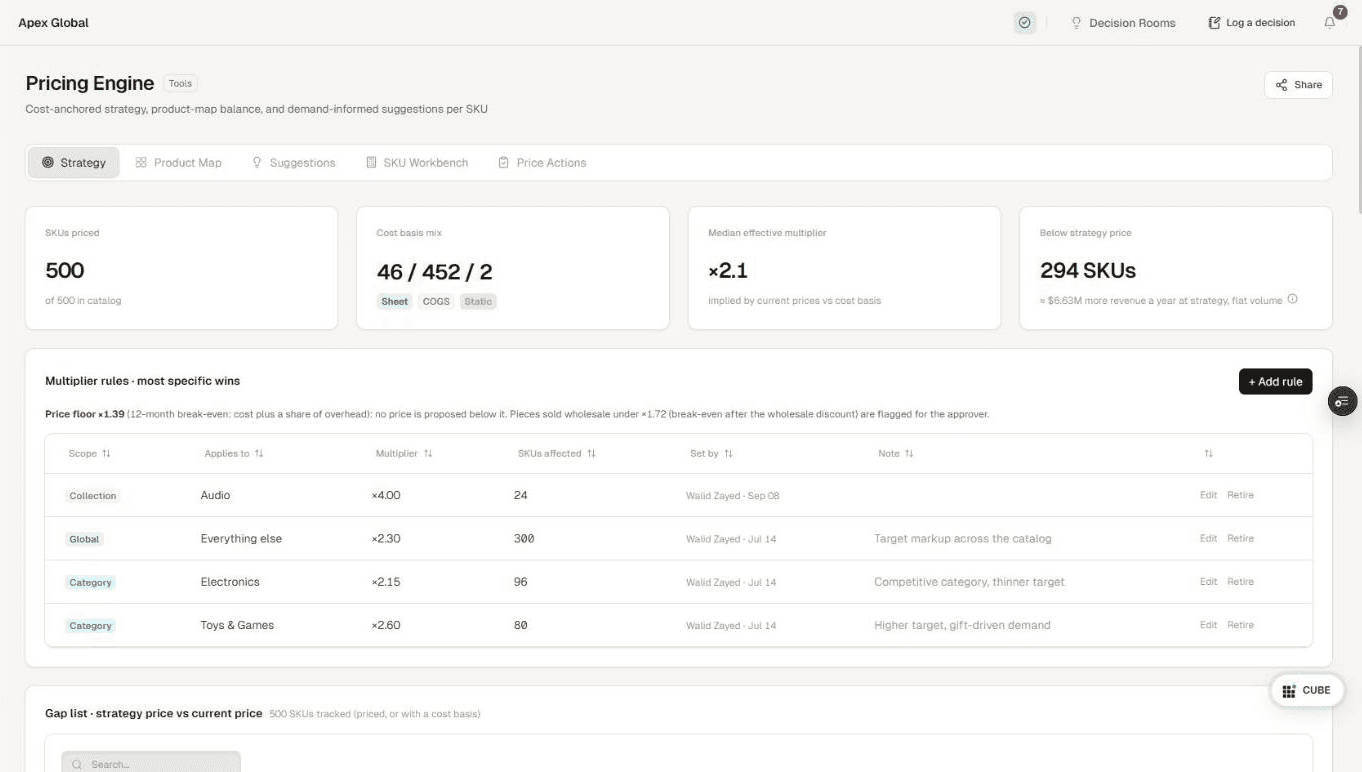1362x772 pixels.
Task: Sort by the Scope column arrows
Action: coord(106,454)
